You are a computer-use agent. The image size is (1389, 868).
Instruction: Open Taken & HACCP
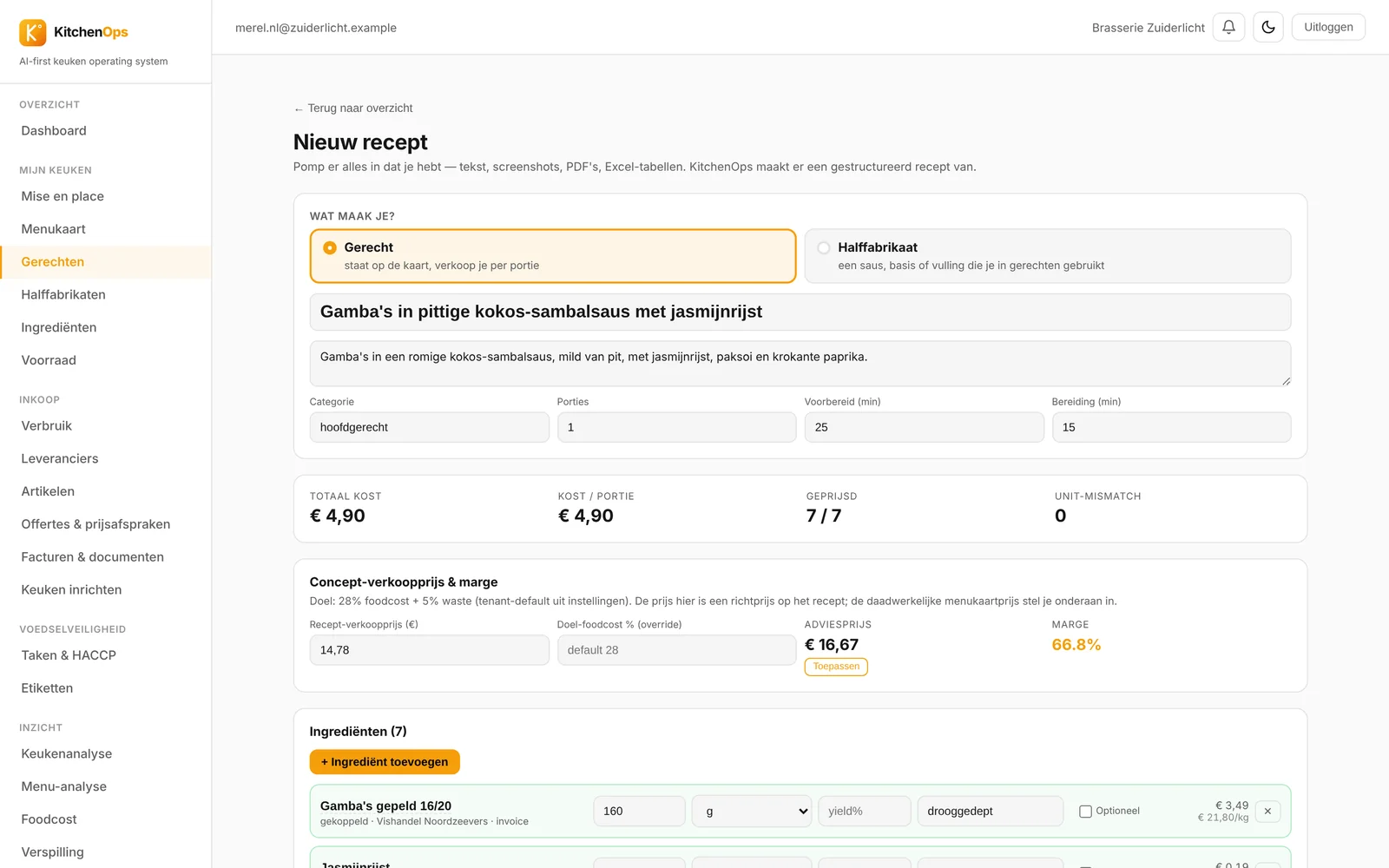69,655
